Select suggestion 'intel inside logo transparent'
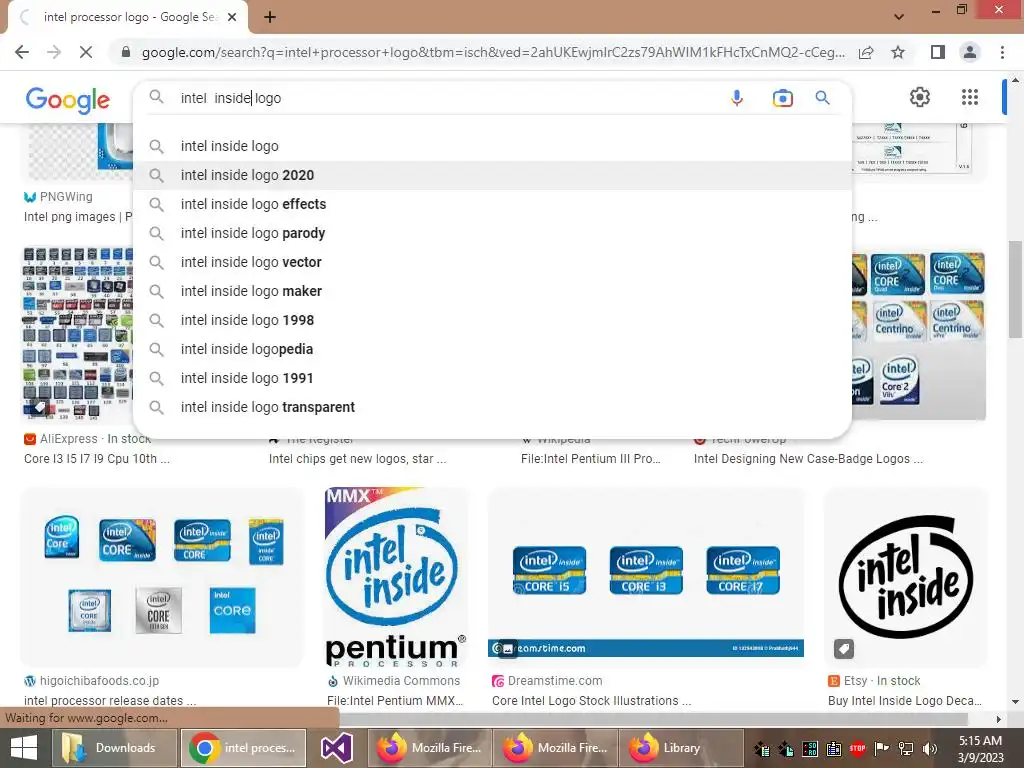1024x768 pixels. coord(492,408)
